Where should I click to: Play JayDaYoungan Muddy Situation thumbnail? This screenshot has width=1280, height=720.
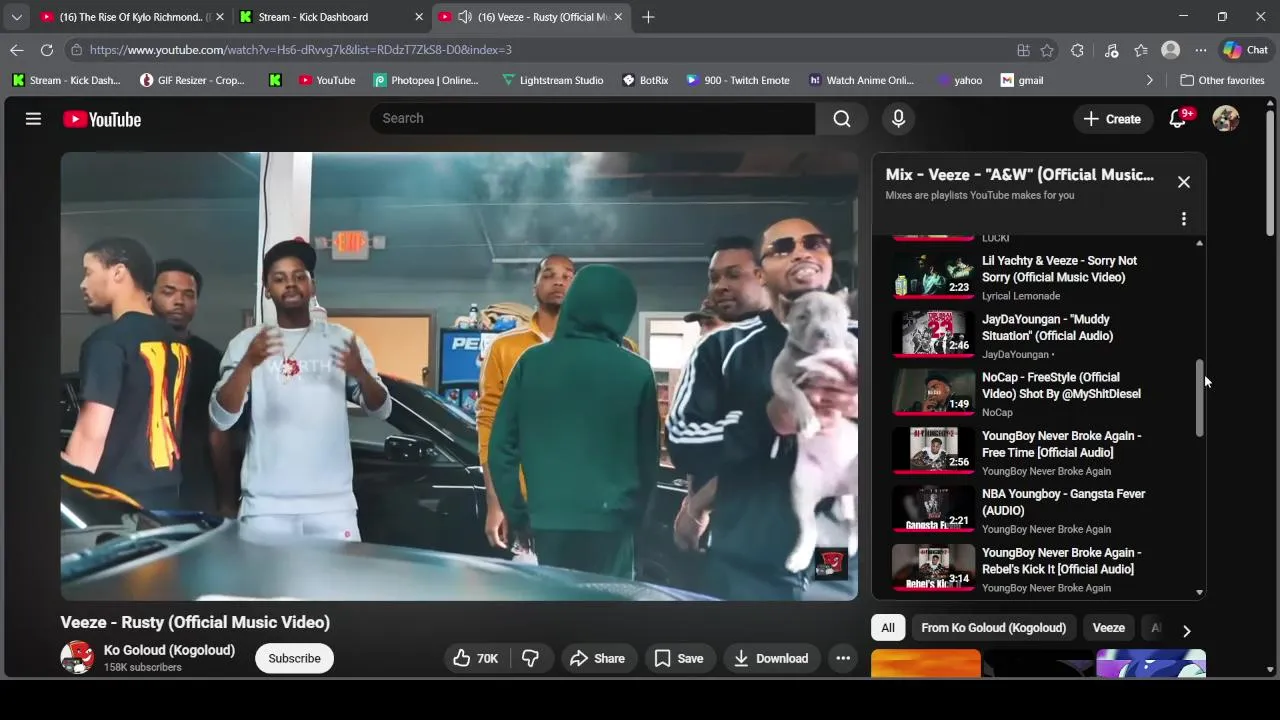933,335
